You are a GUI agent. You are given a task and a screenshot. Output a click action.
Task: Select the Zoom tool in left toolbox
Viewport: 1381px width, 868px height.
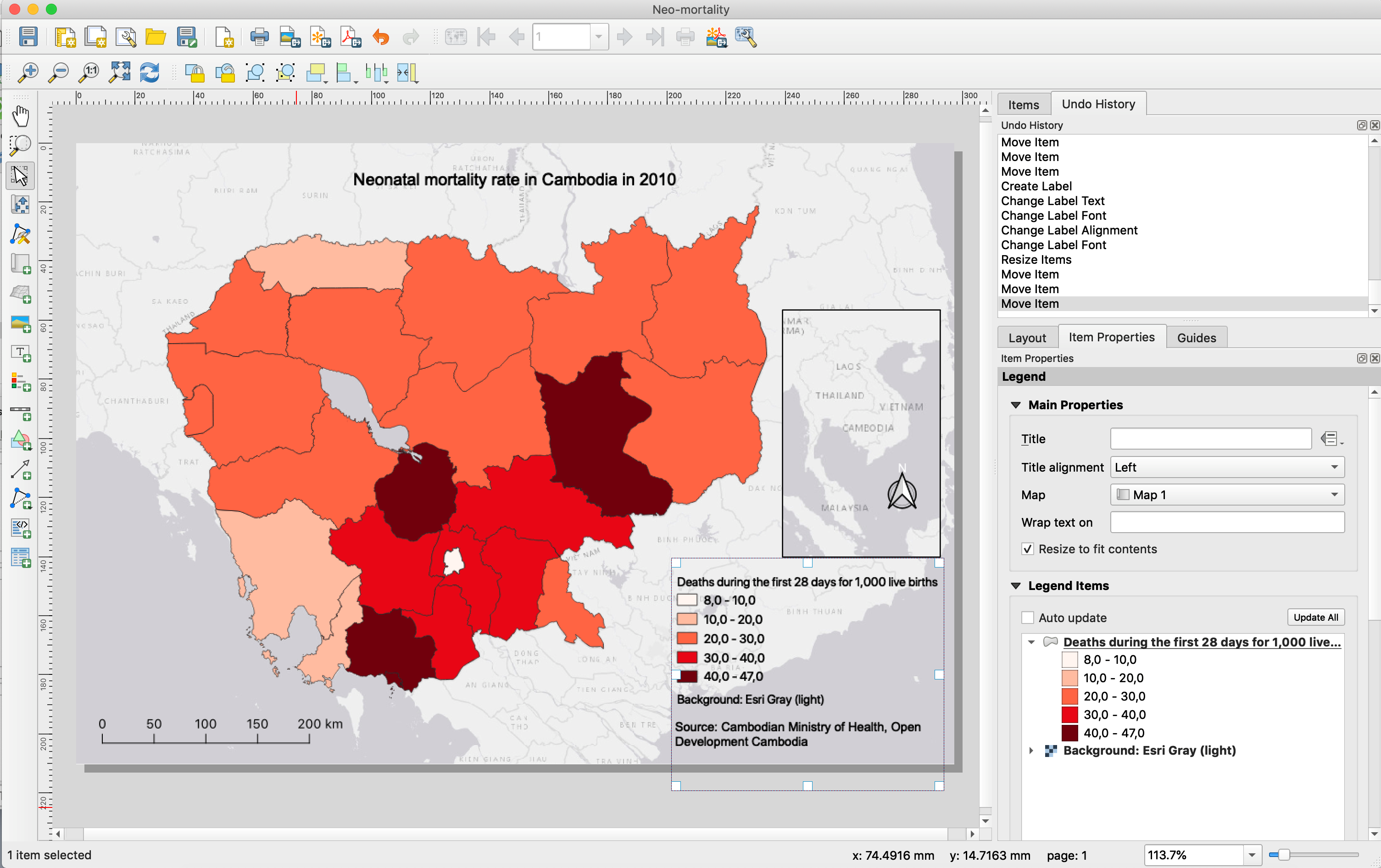point(21,145)
